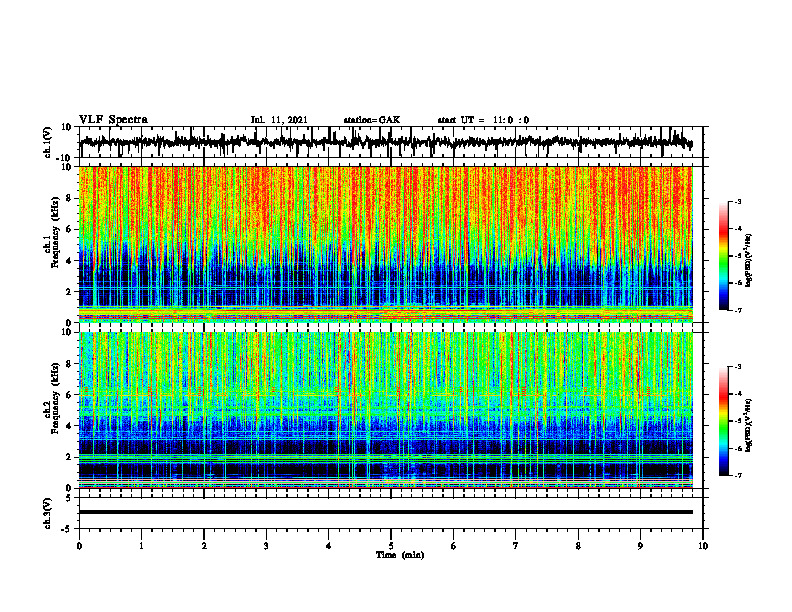This screenshot has height=612, width=792.
Task: Click time axis tick label '7'
Action: [x=516, y=546]
